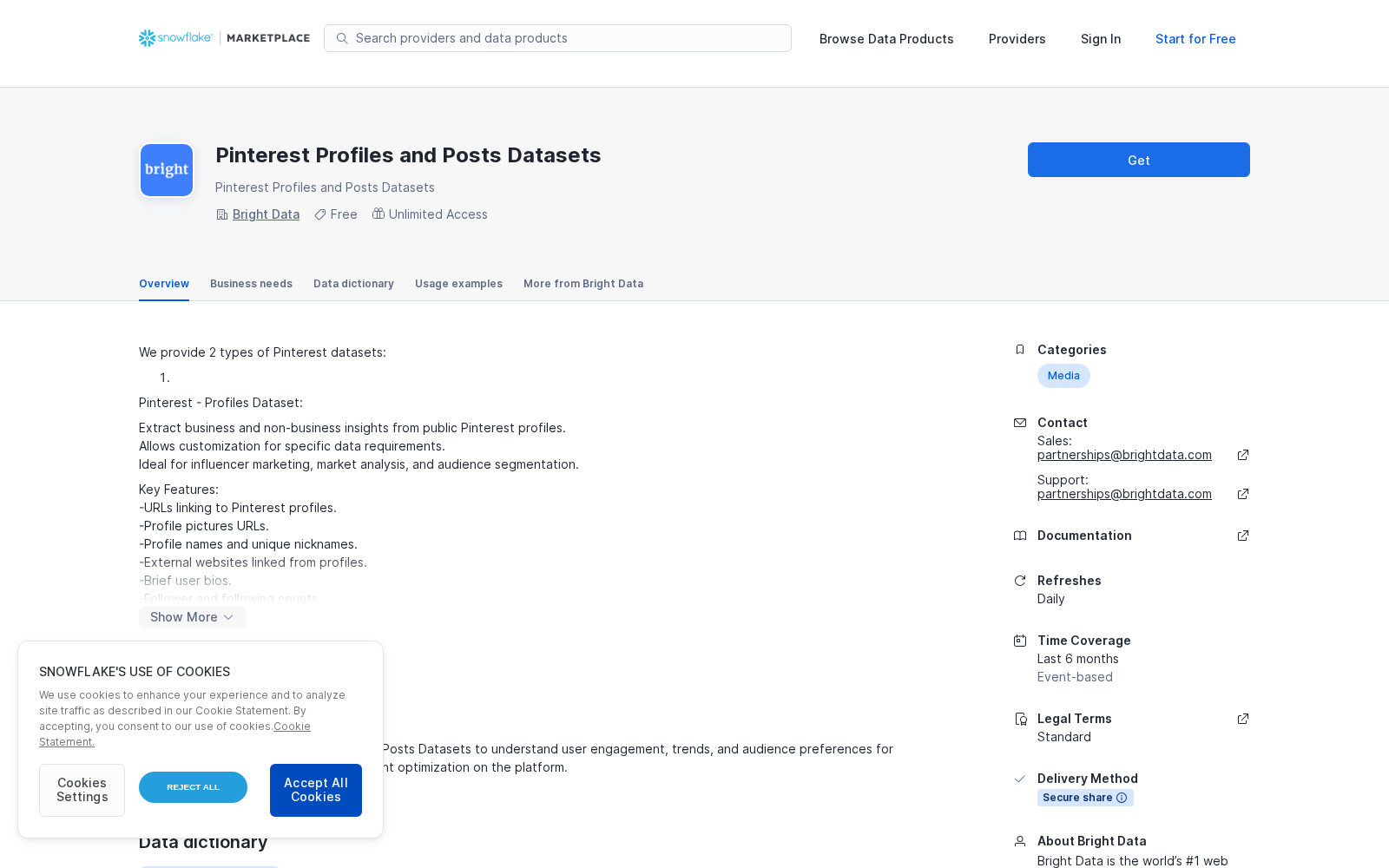The height and width of the screenshot is (868, 1389).
Task: Switch to Business needs tab
Action: tap(251, 284)
